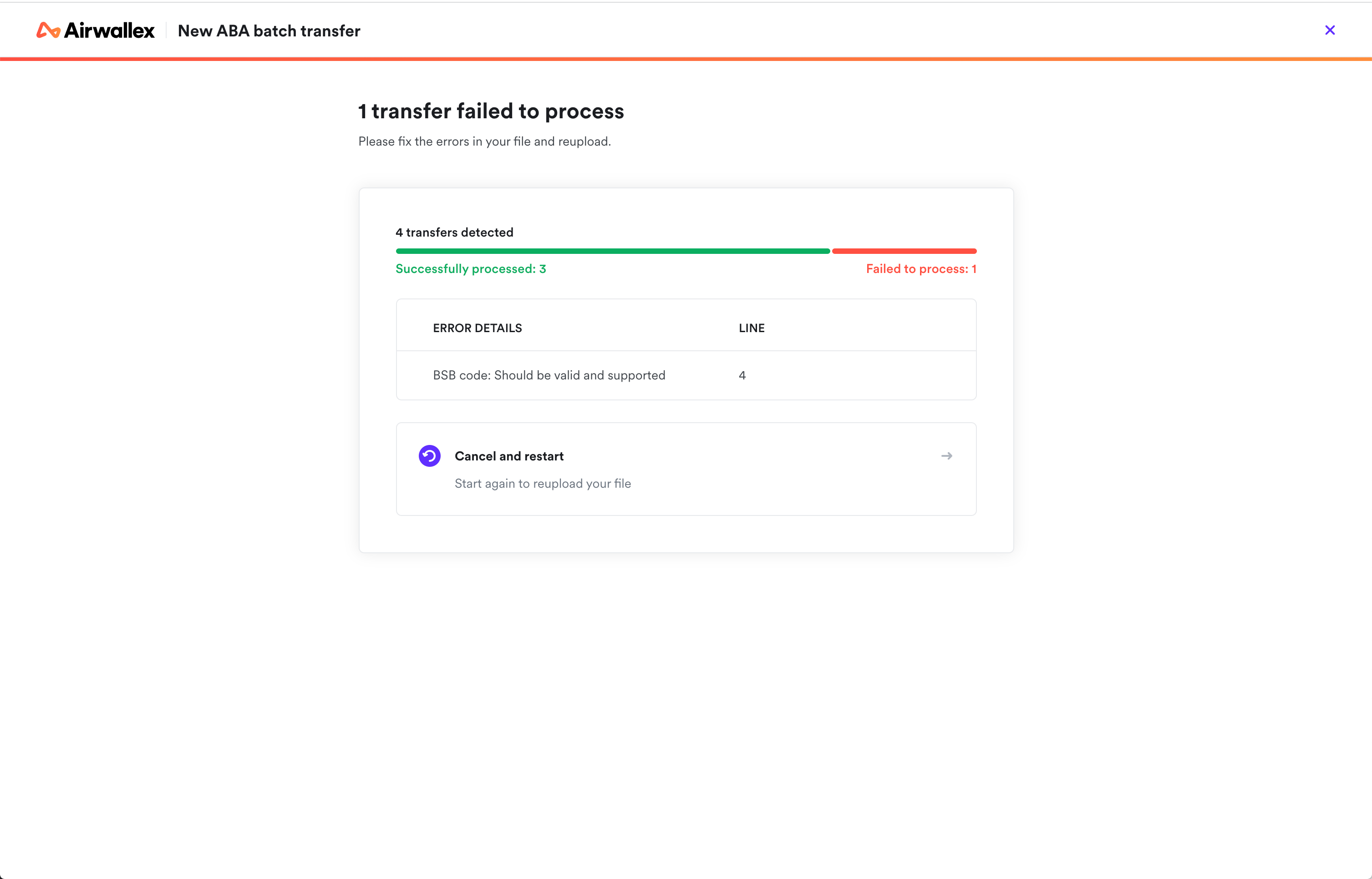Click line number 4 in error table

(742, 375)
